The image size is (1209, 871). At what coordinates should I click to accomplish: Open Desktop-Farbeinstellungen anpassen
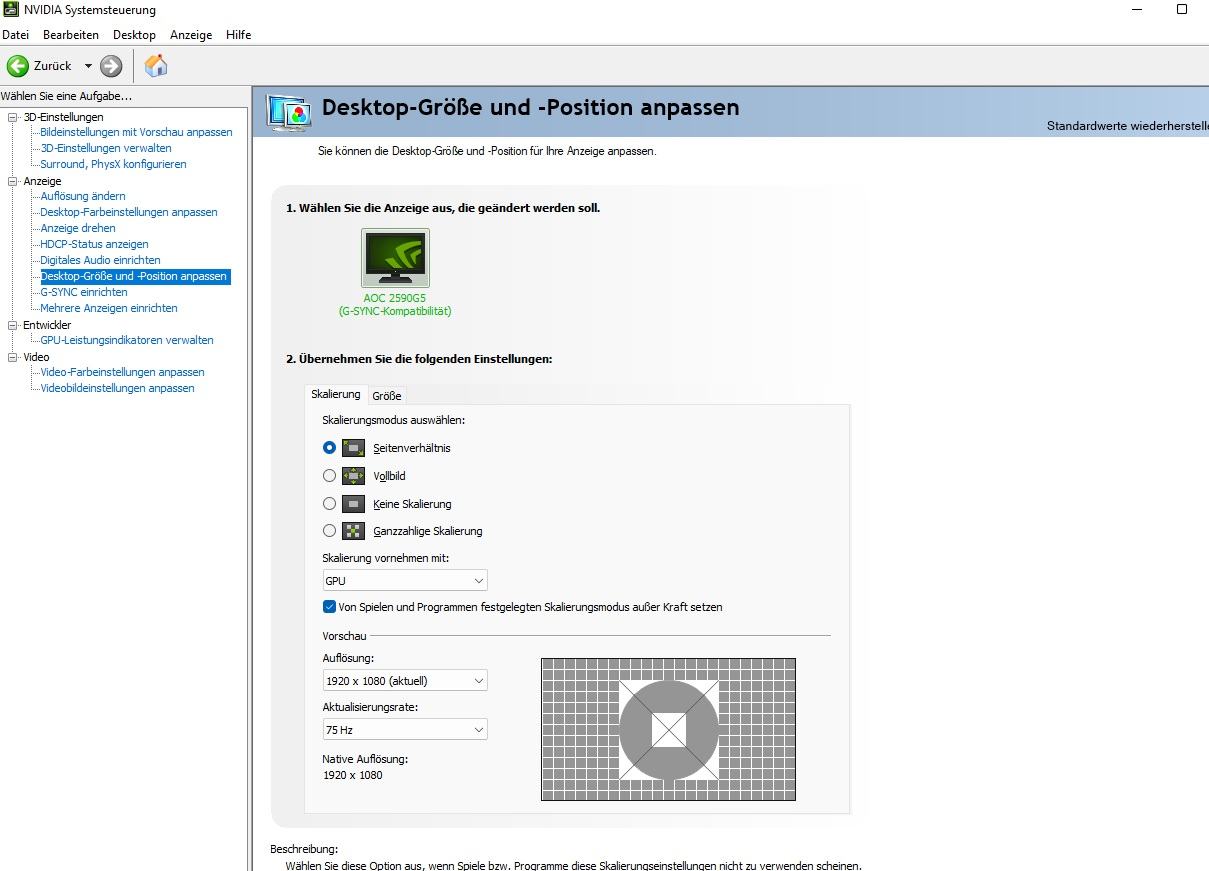coord(129,212)
